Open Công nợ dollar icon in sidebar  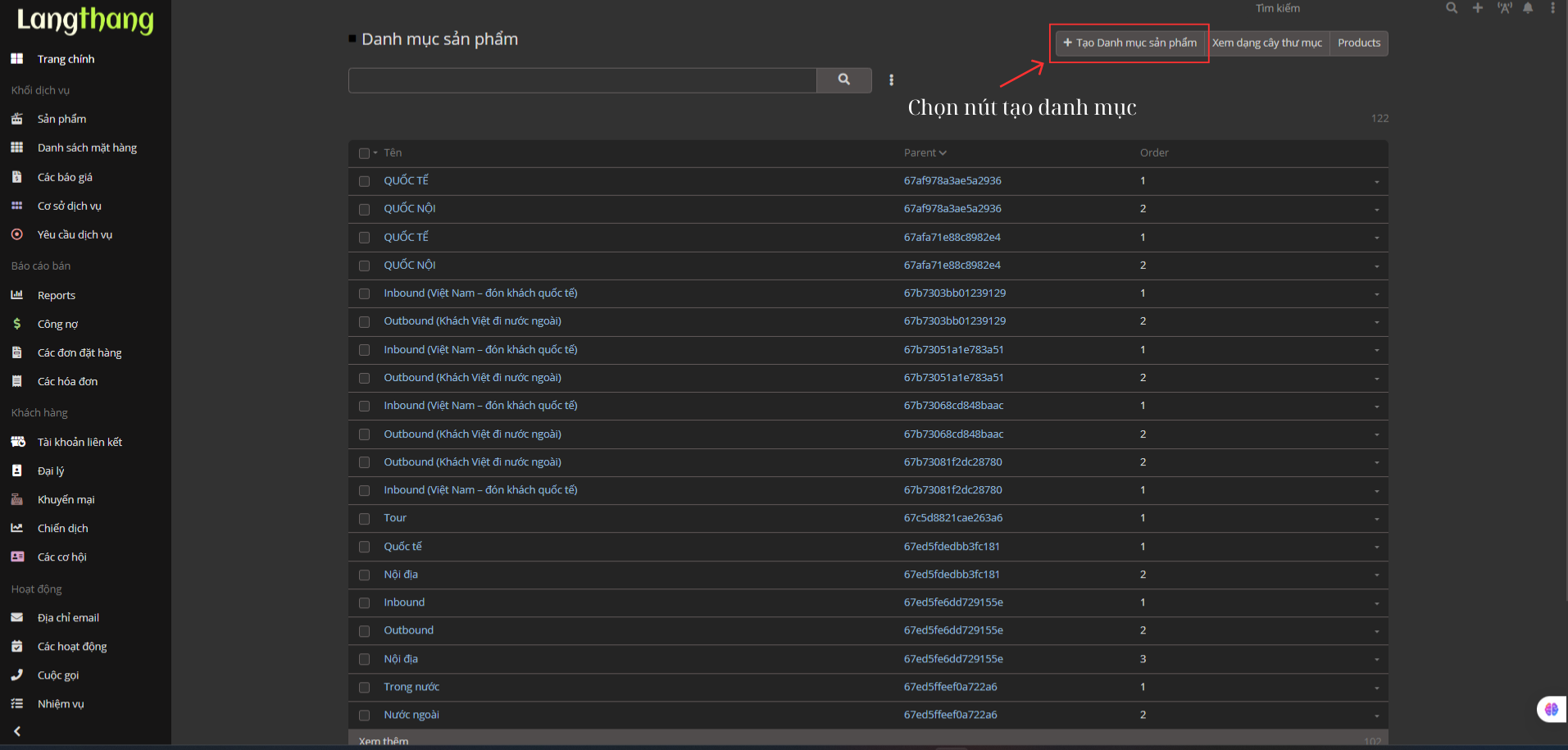click(17, 324)
